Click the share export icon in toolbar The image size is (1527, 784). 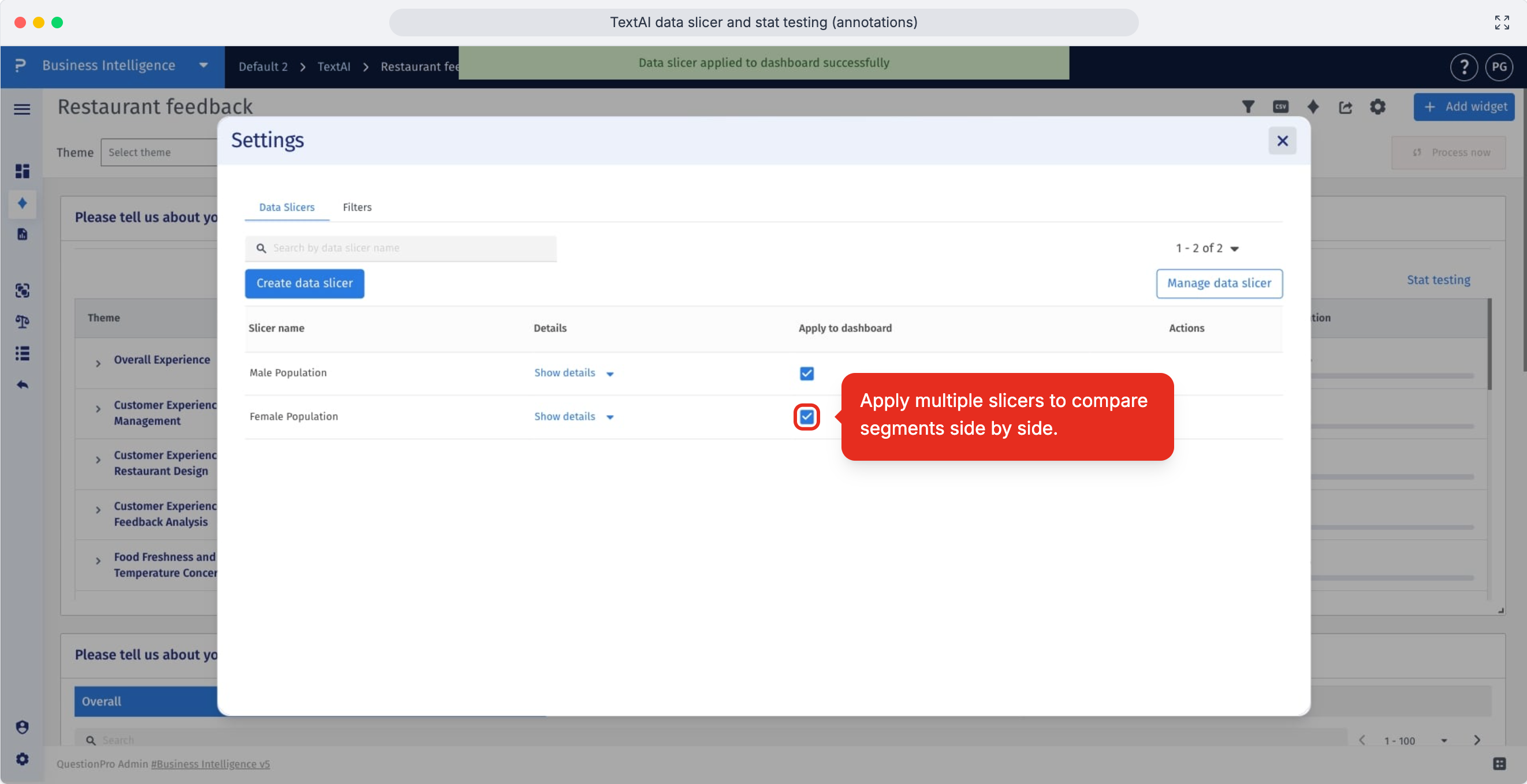click(x=1346, y=107)
